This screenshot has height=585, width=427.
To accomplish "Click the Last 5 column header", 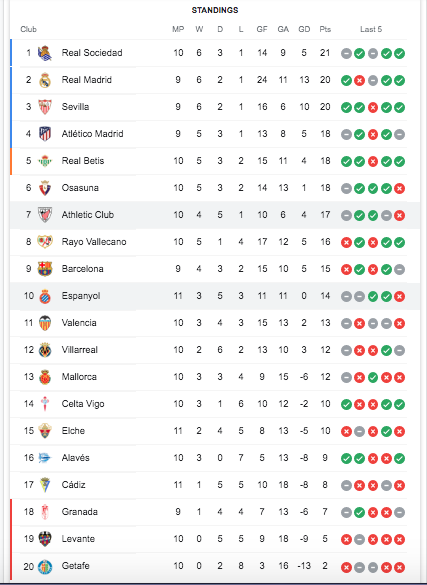I will pos(371,29).
